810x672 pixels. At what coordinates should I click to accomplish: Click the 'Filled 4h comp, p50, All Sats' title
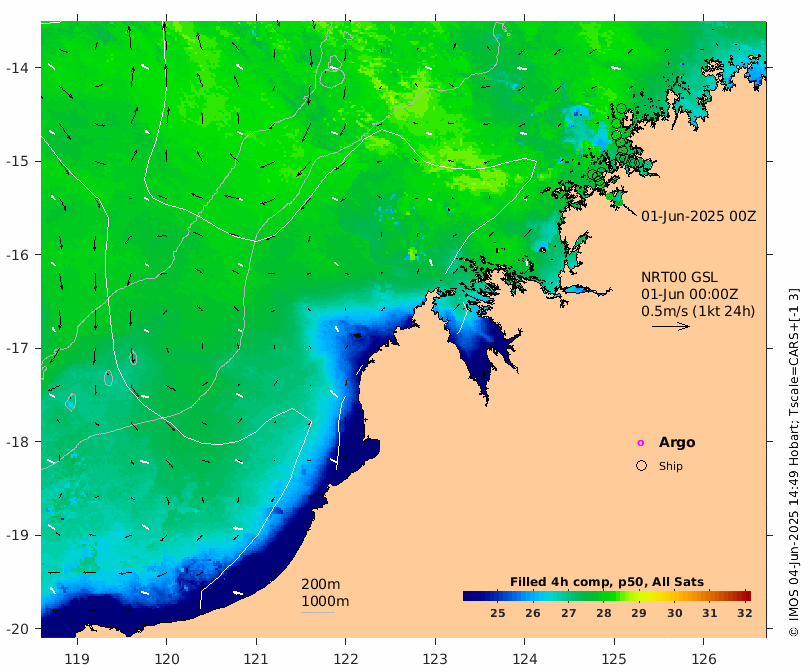click(x=607, y=582)
